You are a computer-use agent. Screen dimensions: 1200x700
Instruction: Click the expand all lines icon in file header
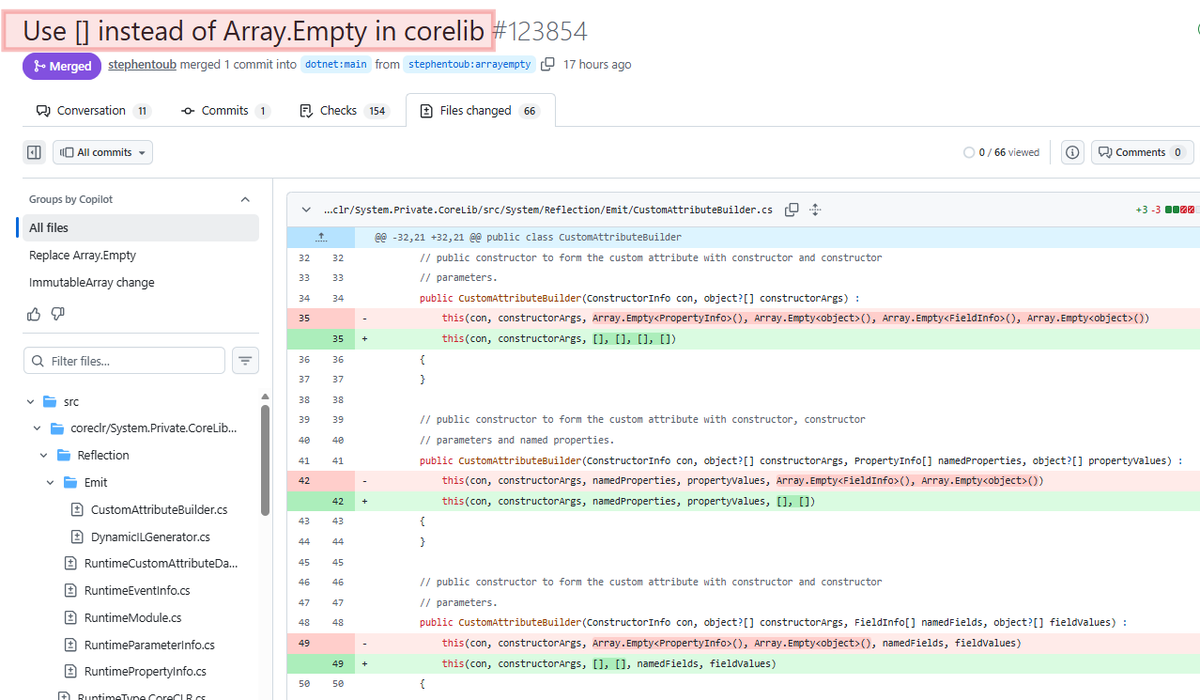tap(815, 210)
